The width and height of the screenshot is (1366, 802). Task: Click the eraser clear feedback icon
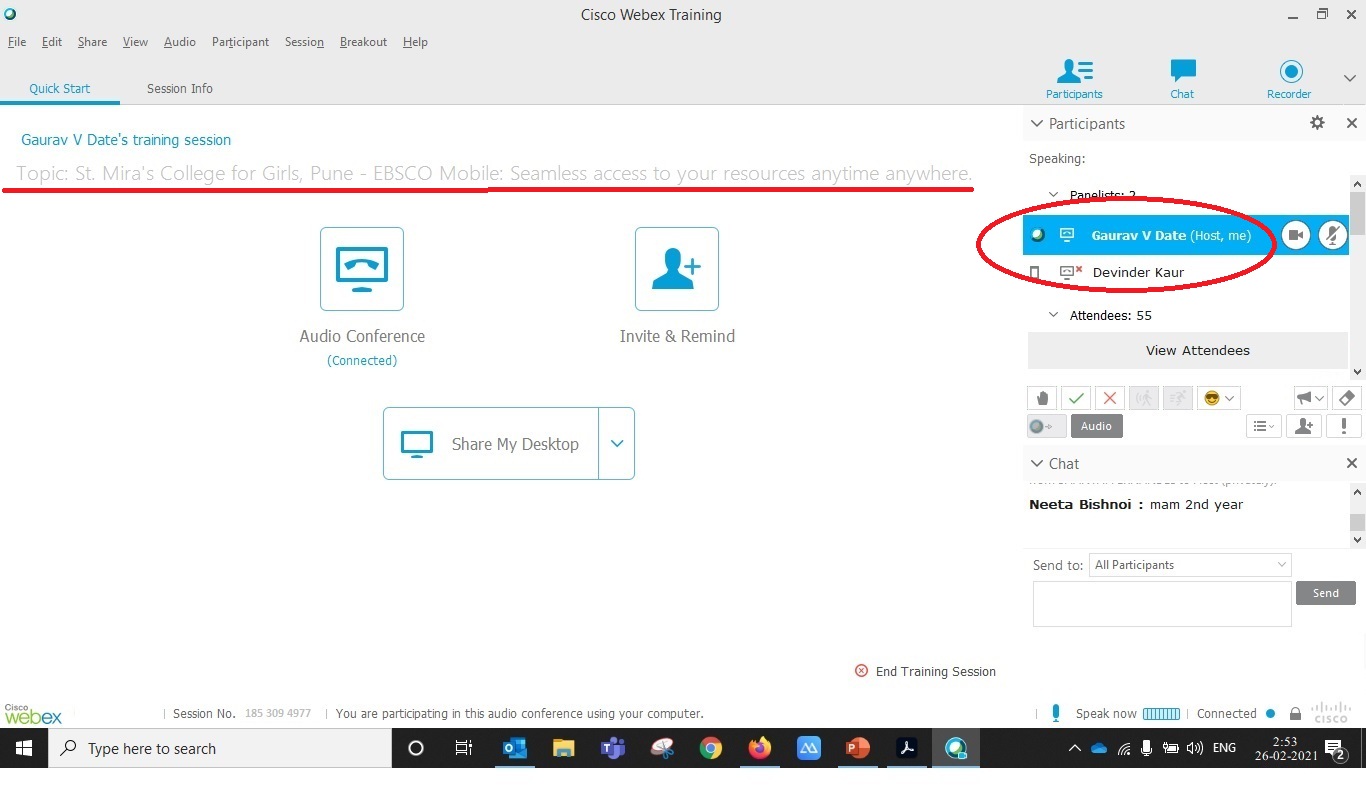point(1346,398)
